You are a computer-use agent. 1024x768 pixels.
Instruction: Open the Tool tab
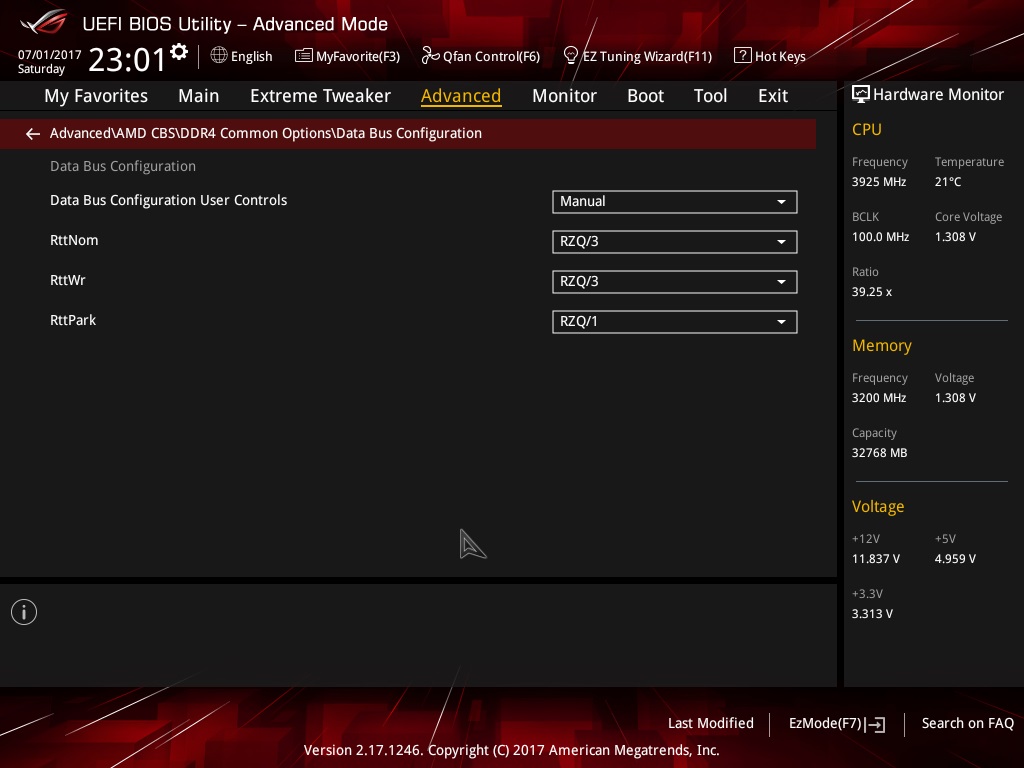(x=710, y=96)
